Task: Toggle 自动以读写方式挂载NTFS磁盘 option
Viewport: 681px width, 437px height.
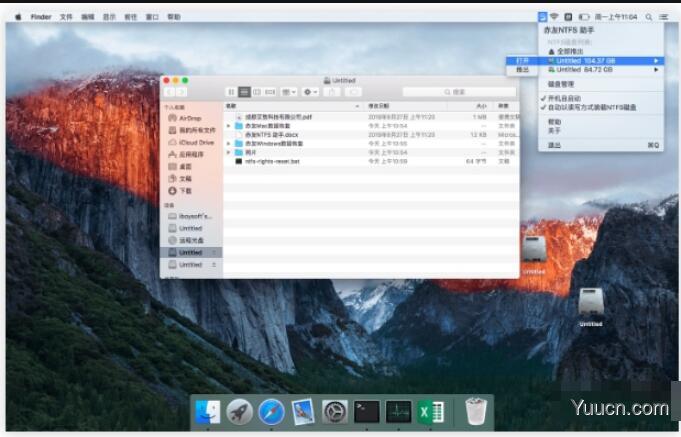Action: point(588,107)
